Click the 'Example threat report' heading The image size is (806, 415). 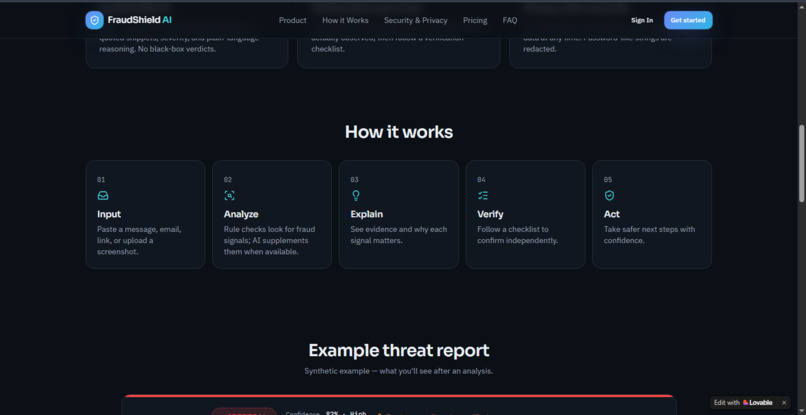[x=399, y=350]
